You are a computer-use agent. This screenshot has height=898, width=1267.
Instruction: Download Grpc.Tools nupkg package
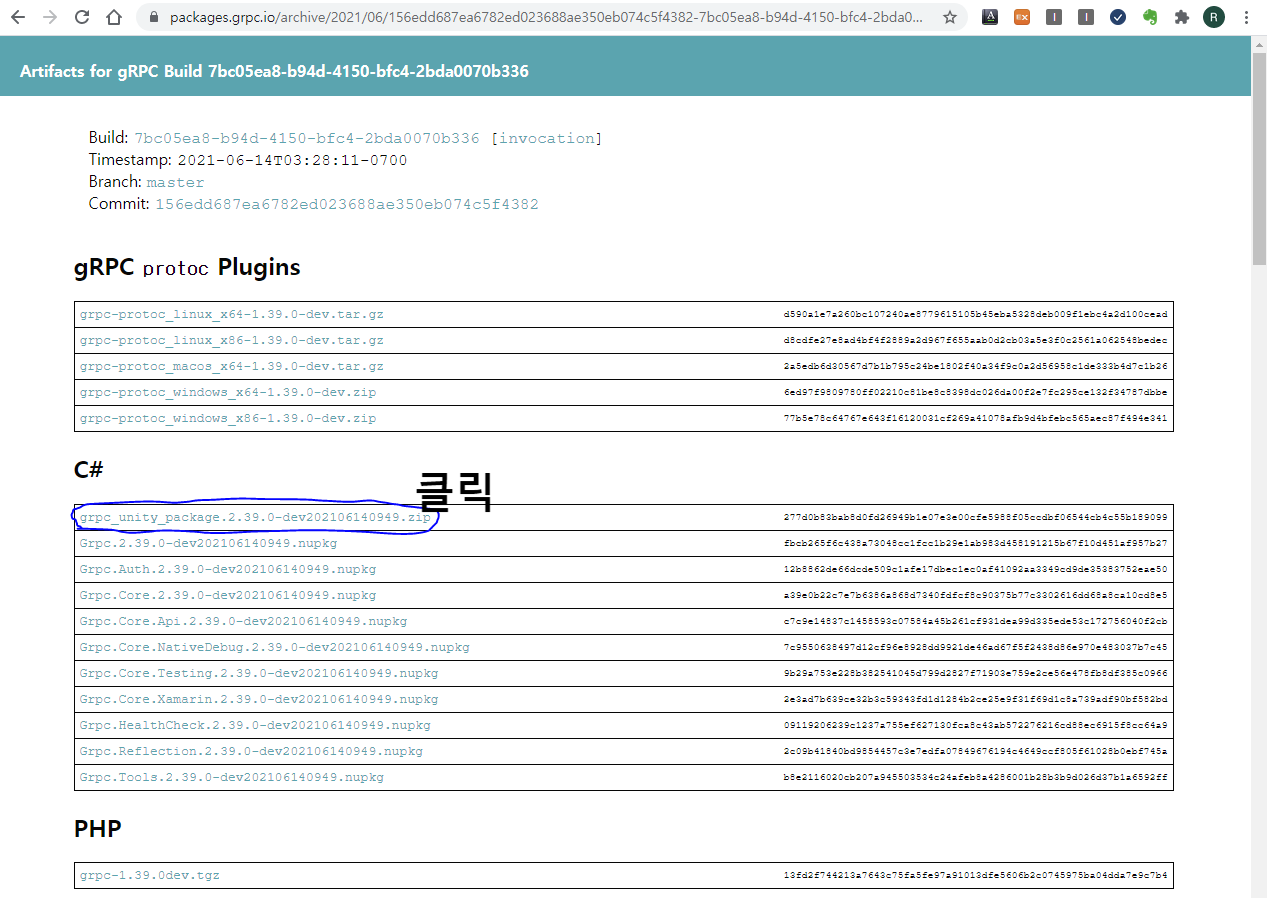pyautogui.click(x=232, y=777)
